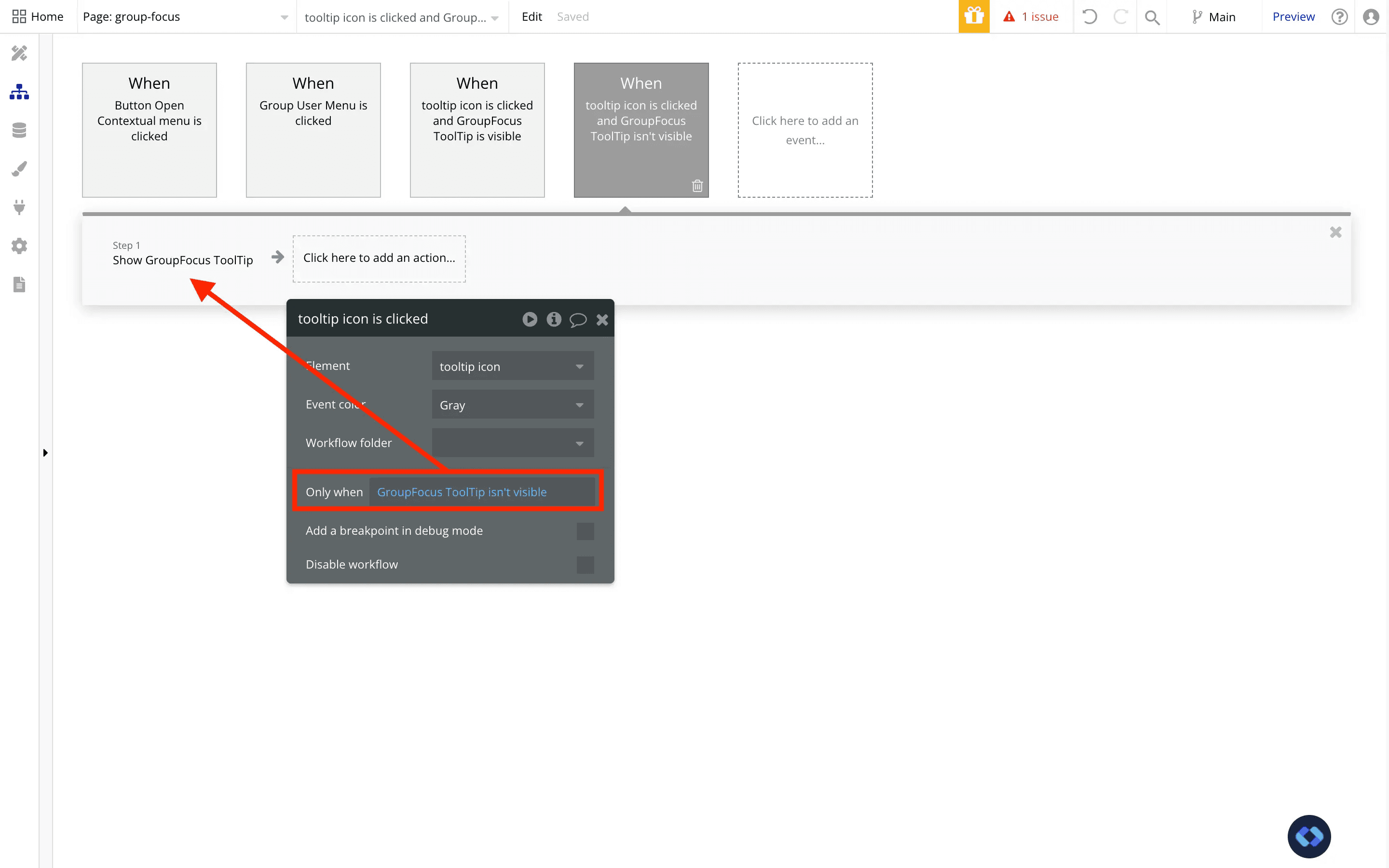The width and height of the screenshot is (1389, 868).
Task: Run the workflow using play icon
Action: [x=529, y=319]
